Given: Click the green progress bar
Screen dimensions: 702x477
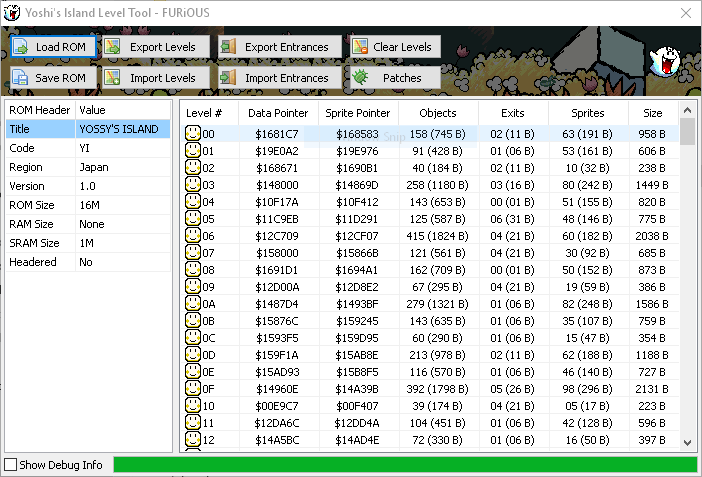Looking at the screenshot, I should (405, 464).
